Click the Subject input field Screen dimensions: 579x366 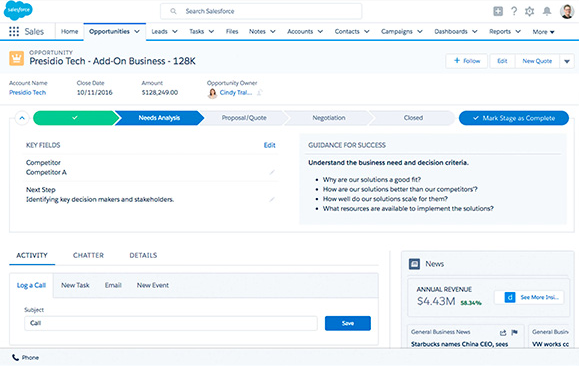click(x=171, y=323)
